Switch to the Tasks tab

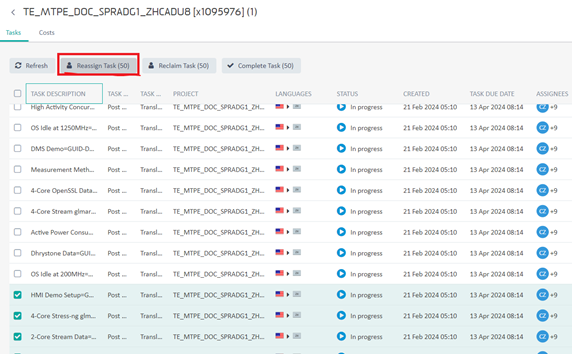[x=14, y=32]
